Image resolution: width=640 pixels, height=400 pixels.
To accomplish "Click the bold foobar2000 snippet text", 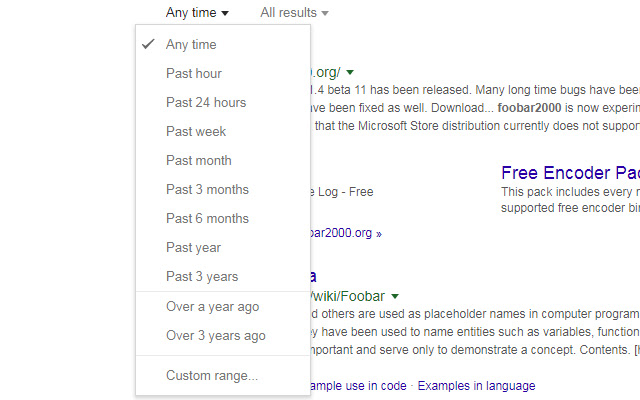I will click(529, 108).
